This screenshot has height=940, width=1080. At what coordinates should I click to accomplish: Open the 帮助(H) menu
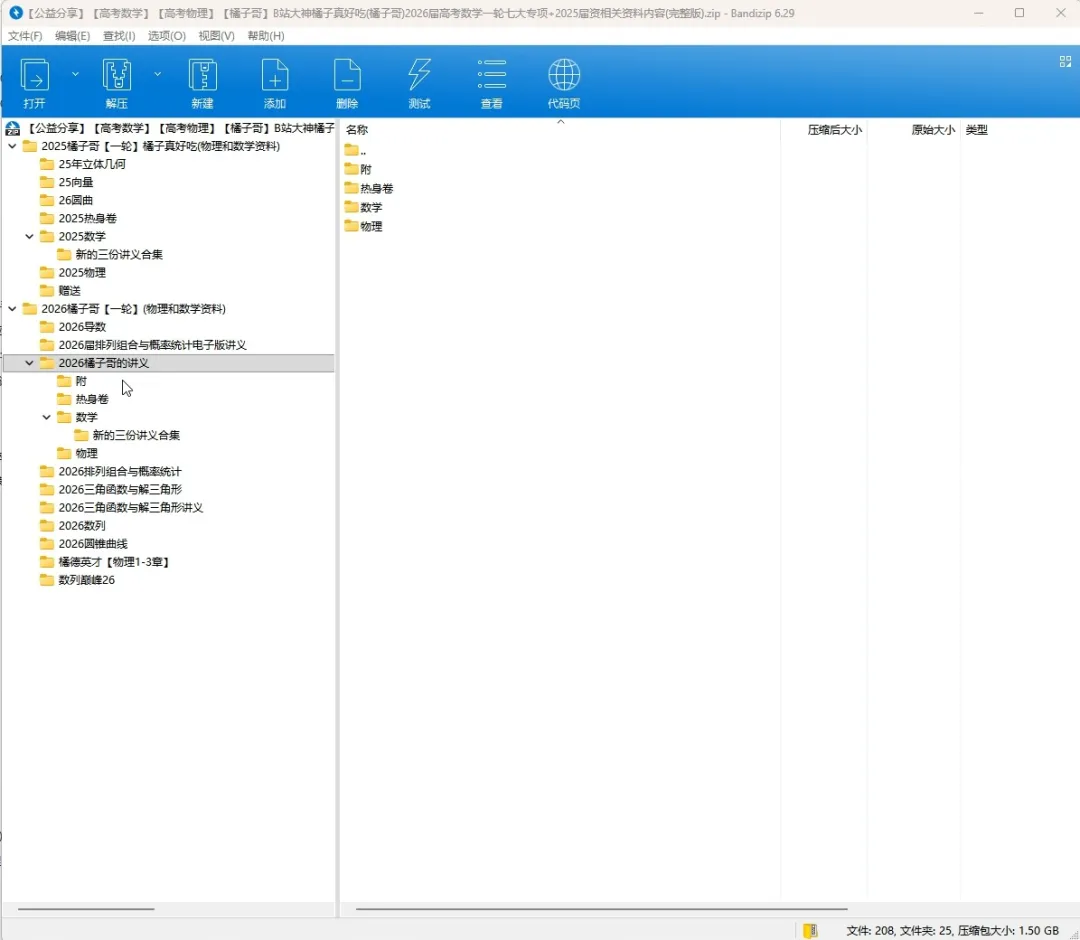click(266, 36)
